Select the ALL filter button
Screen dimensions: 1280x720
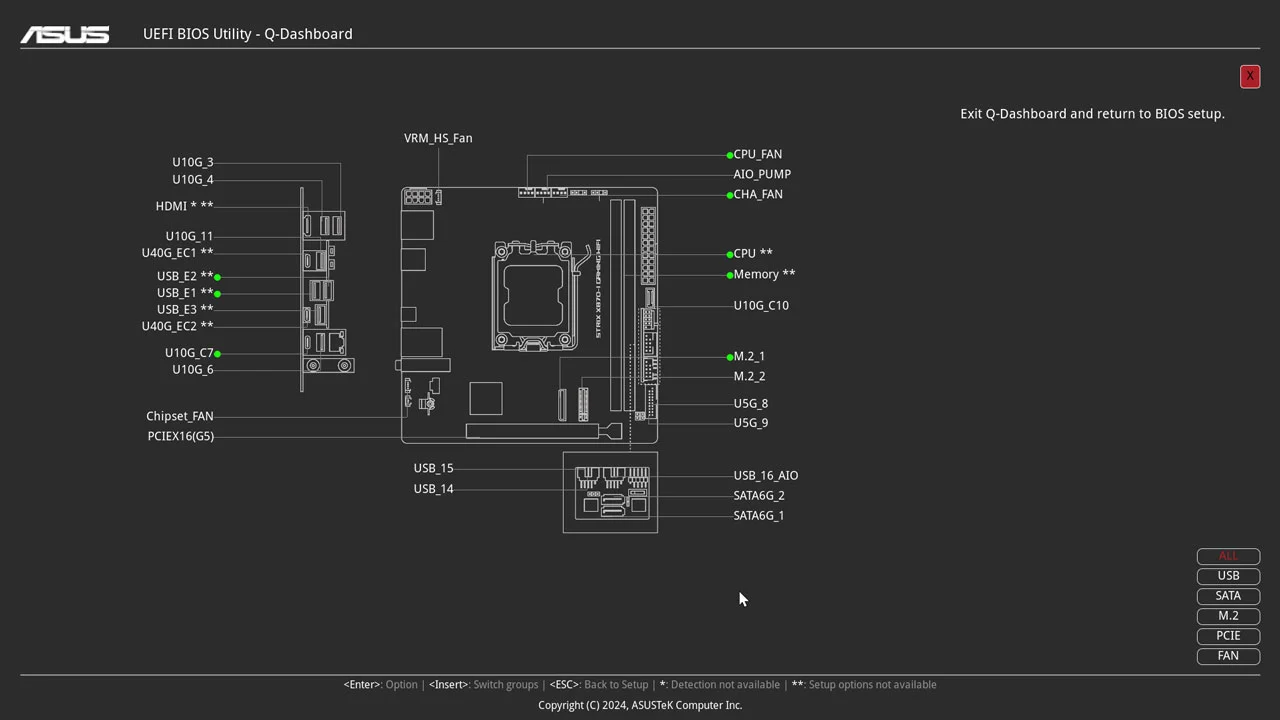coord(1228,555)
